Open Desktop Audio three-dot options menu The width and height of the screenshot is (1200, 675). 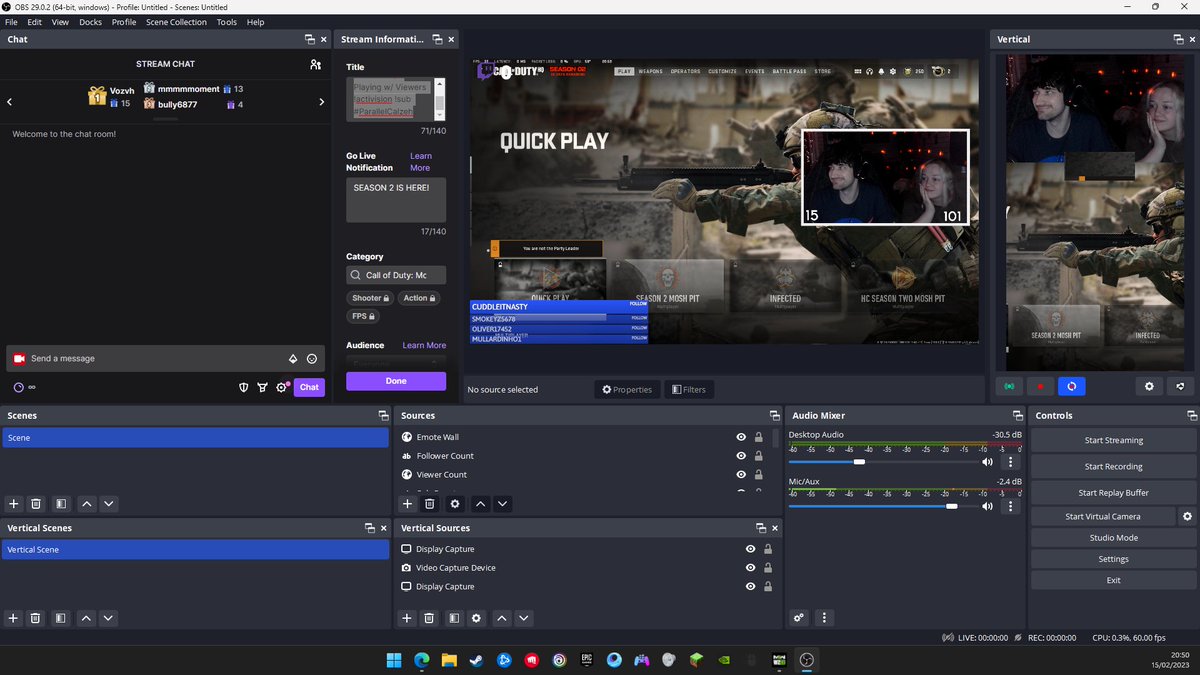[x=1010, y=462]
